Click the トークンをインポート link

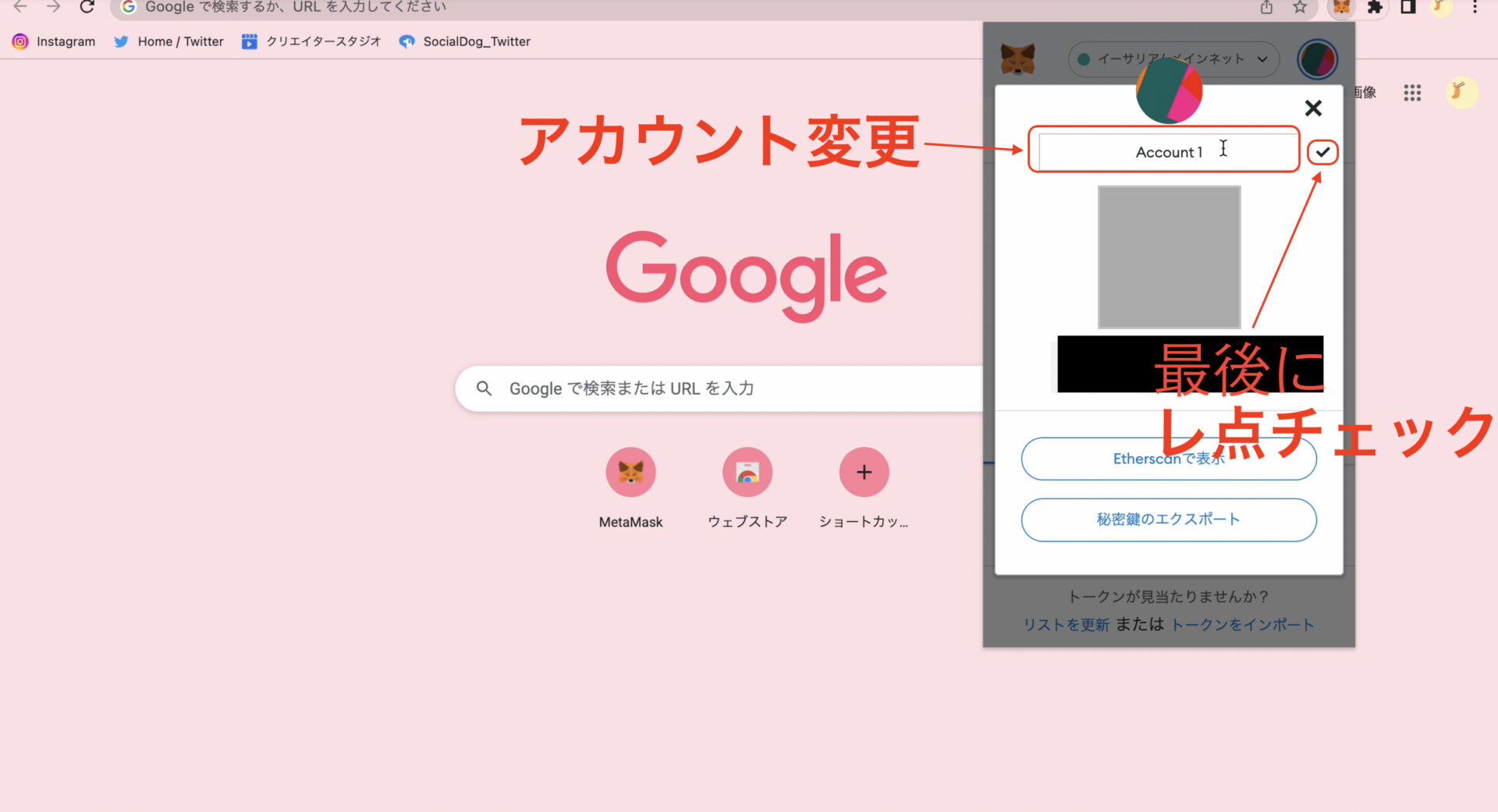1242,625
